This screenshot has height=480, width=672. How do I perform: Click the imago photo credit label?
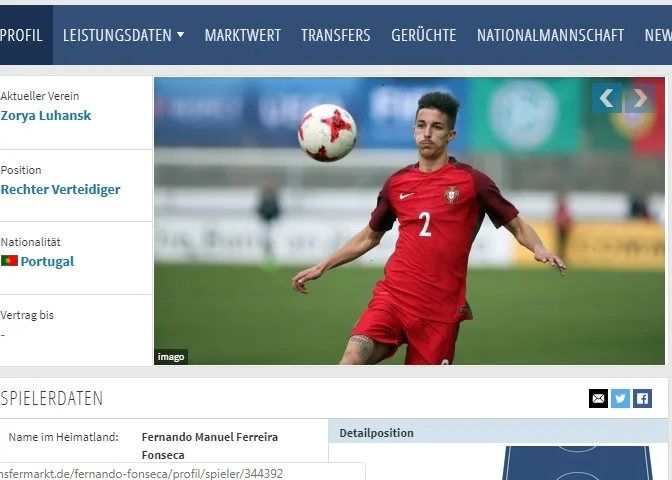(x=171, y=357)
